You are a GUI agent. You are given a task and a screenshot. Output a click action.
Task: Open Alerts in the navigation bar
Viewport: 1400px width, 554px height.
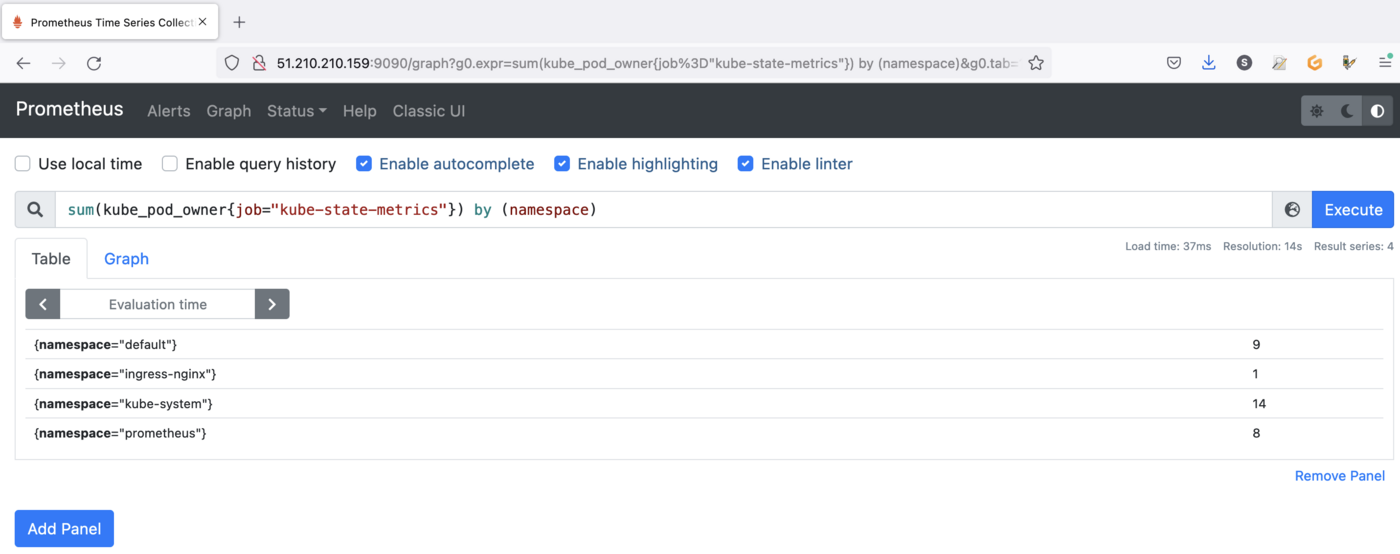click(x=168, y=111)
